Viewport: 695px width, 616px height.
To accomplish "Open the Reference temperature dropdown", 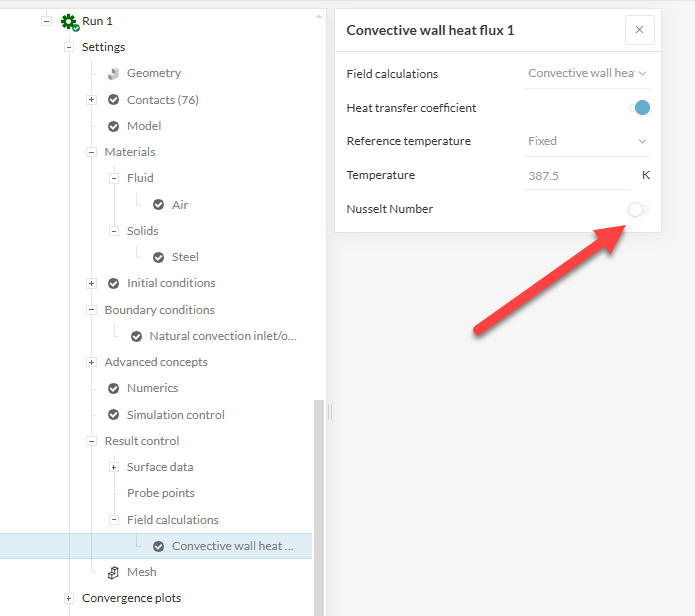I will tap(587, 141).
